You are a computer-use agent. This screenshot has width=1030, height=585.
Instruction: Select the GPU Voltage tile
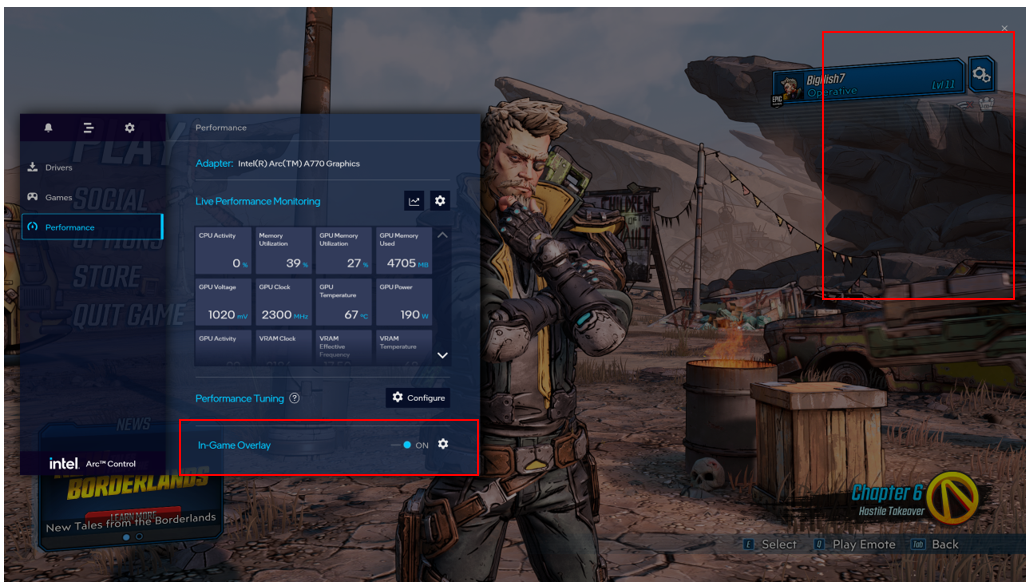pyautogui.click(x=223, y=302)
